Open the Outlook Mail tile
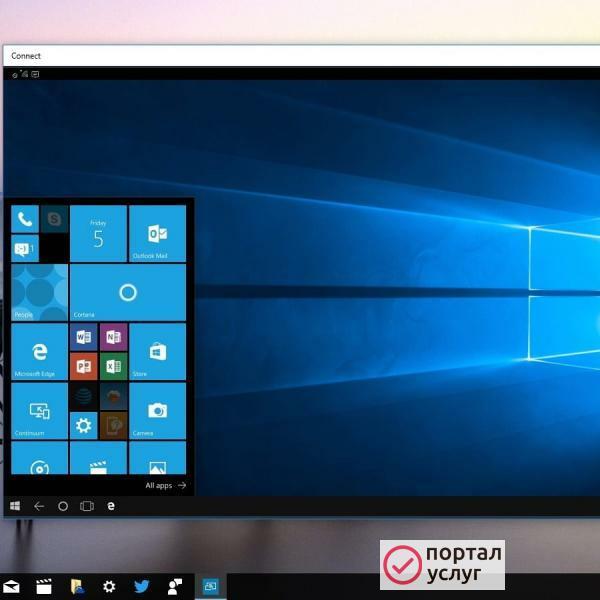Viewport: 600px width, 600px height. pyautogui.click(x=158, y=234)
